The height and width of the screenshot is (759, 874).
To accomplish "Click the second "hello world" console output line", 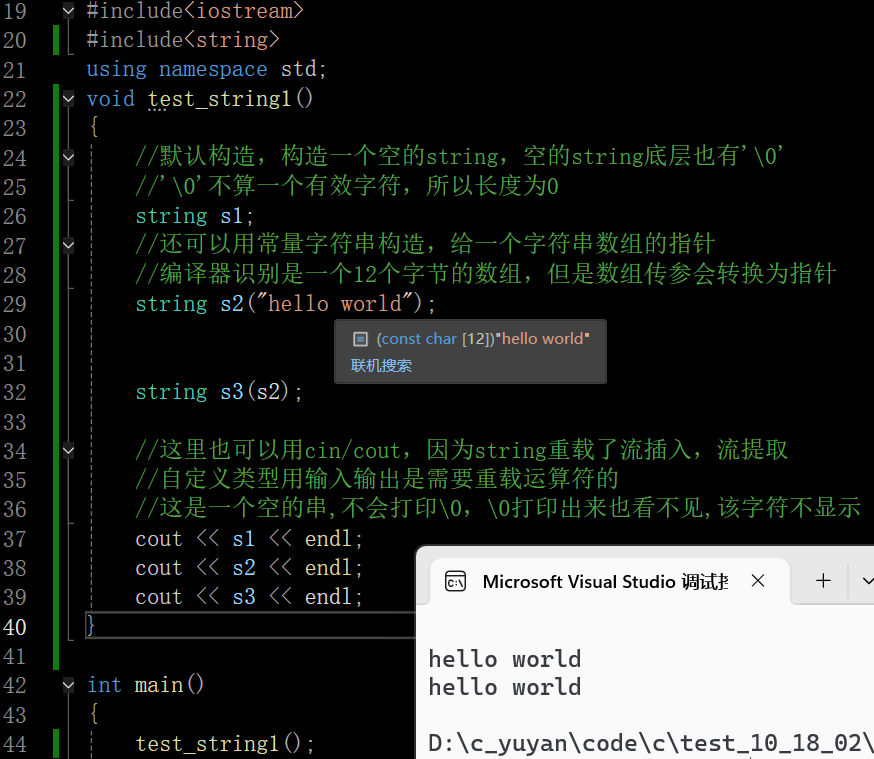I will pos(504,687).
